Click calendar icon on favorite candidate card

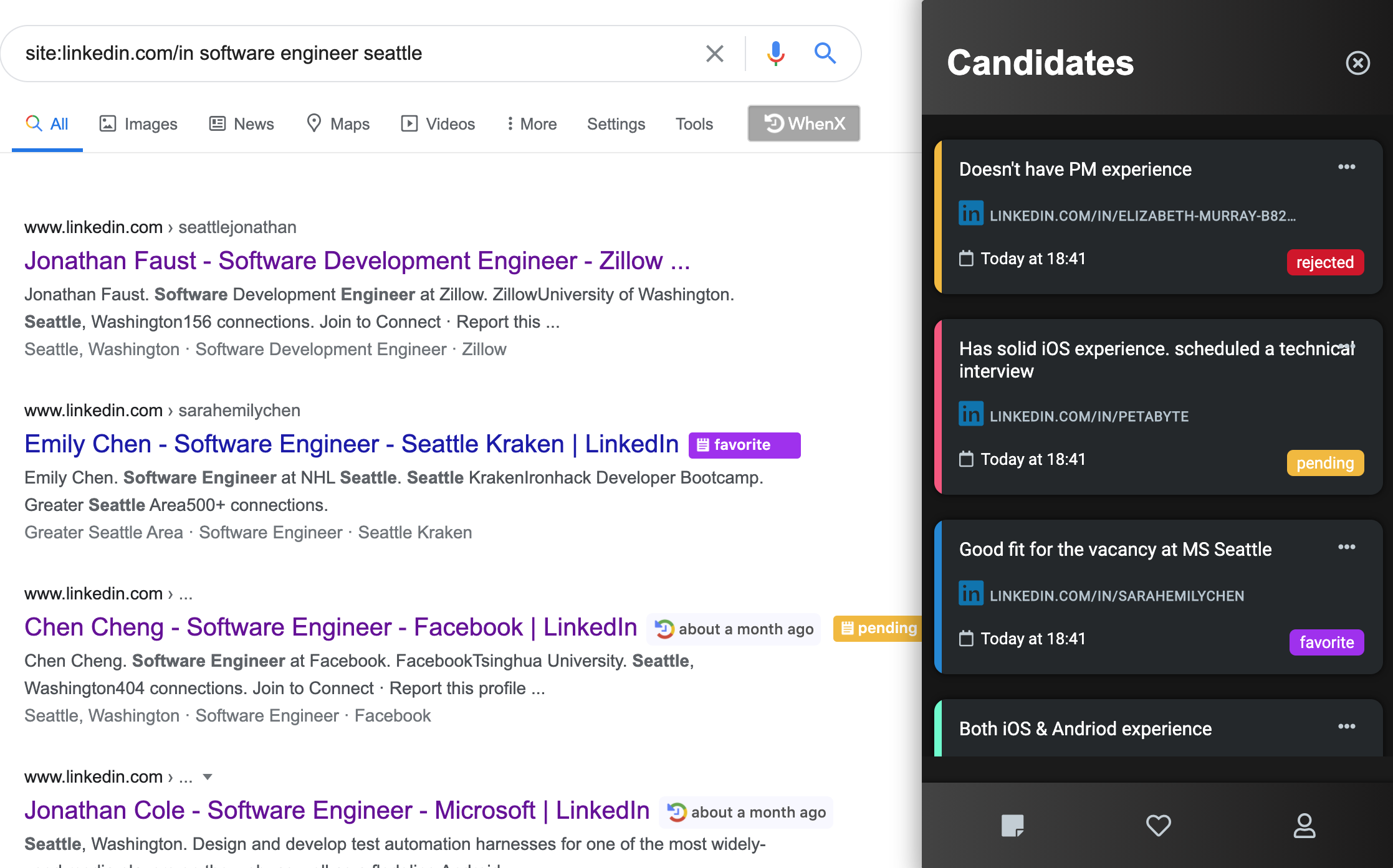click(965, 638)
